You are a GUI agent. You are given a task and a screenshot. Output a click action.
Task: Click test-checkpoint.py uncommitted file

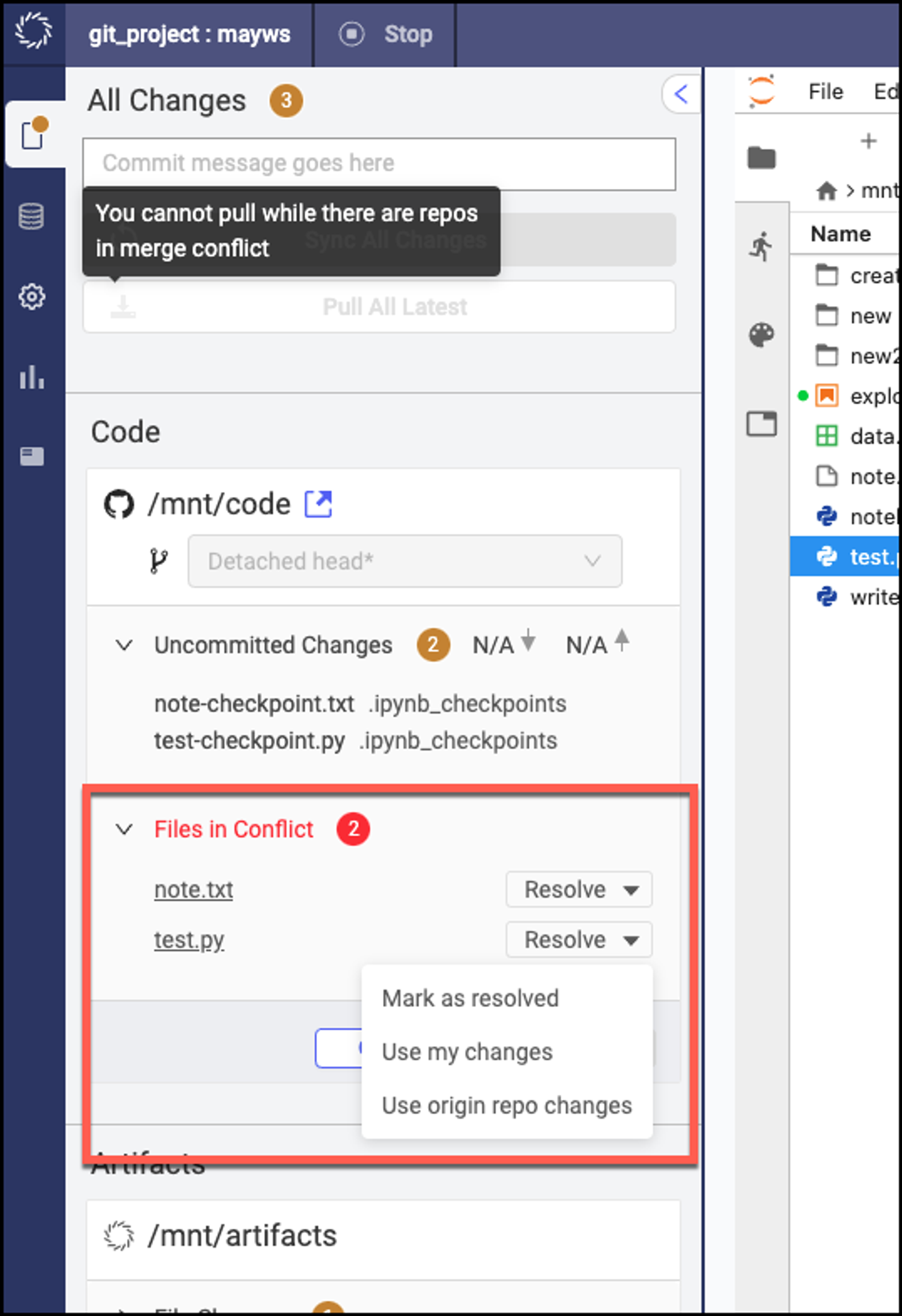tap(249, 740)
